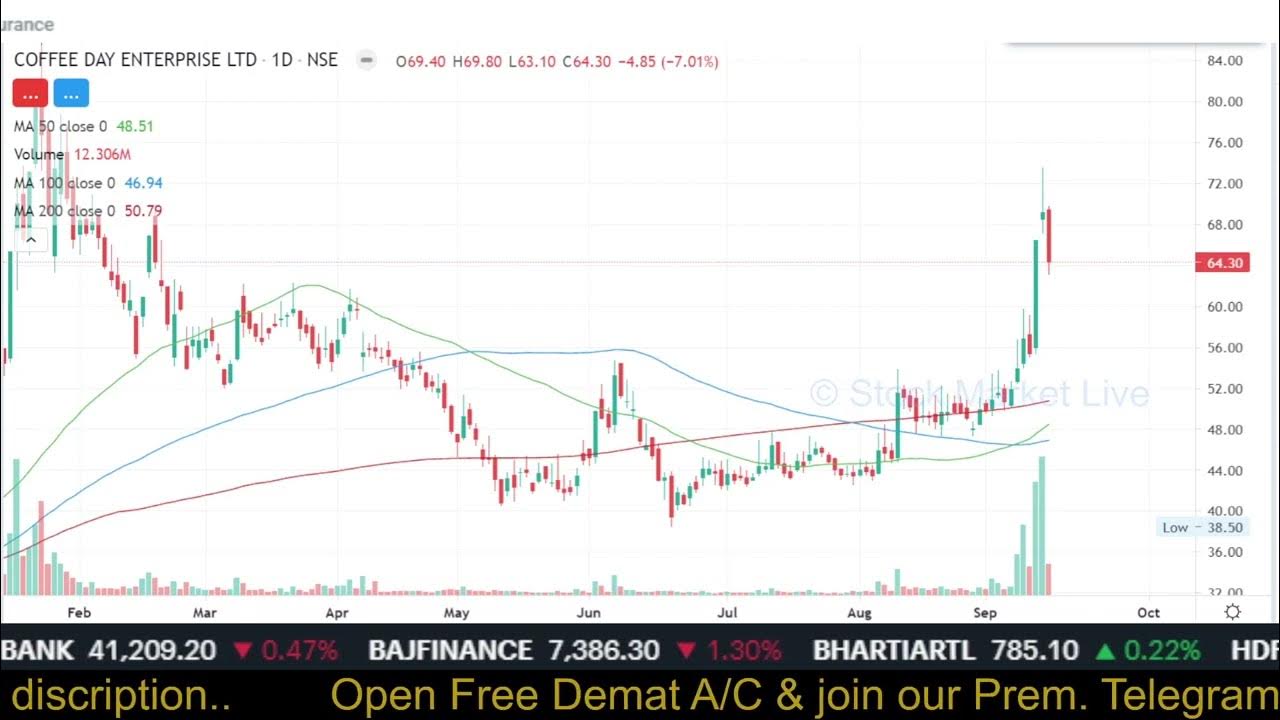Image resolution: width=1280 pixels, height=720 pixels.
Task: Click the BHARTIARTL 785.10 ticker entry
Action: tap(1007, 650)
